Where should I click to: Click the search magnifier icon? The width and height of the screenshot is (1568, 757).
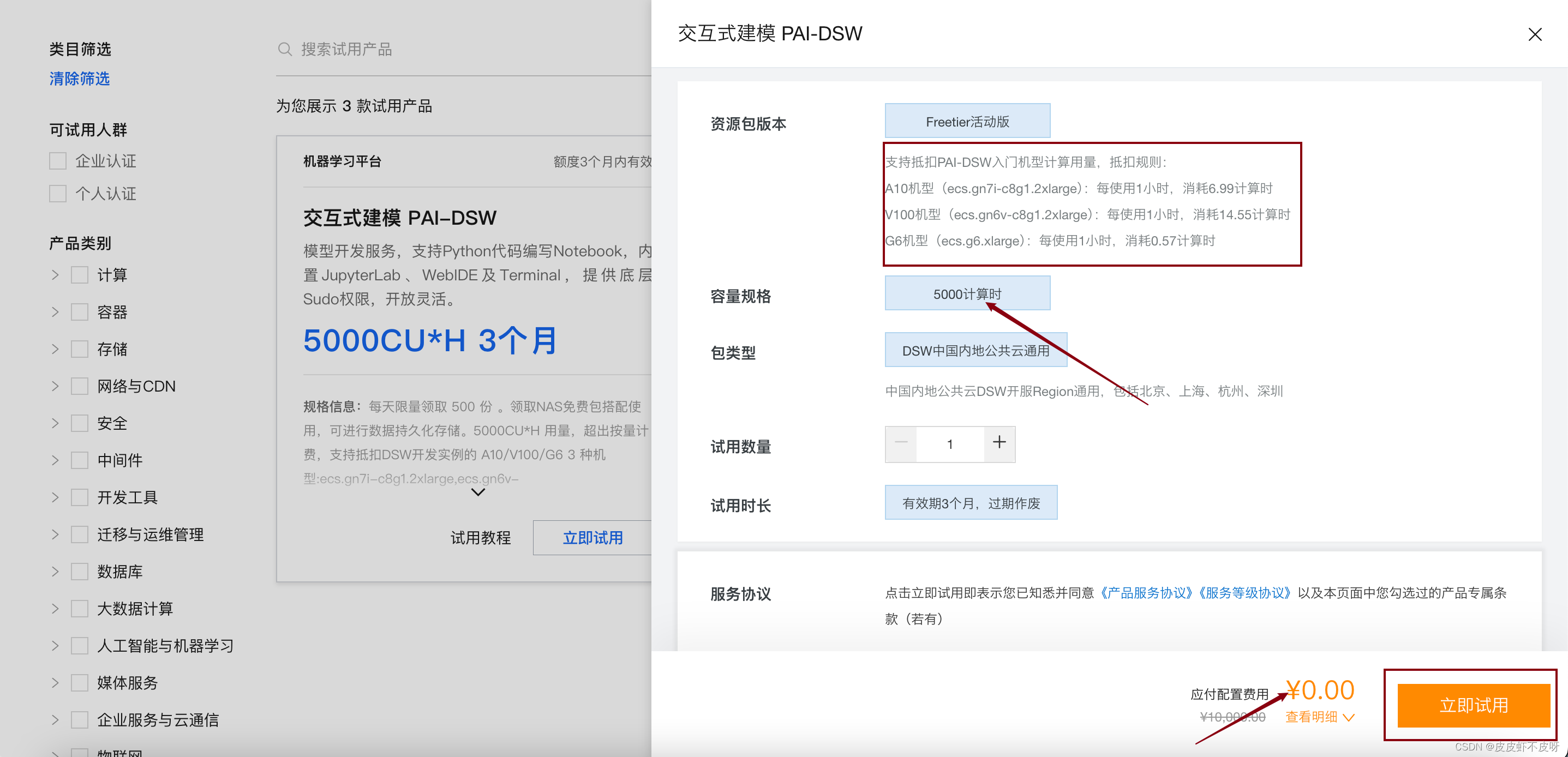point(284,49)
